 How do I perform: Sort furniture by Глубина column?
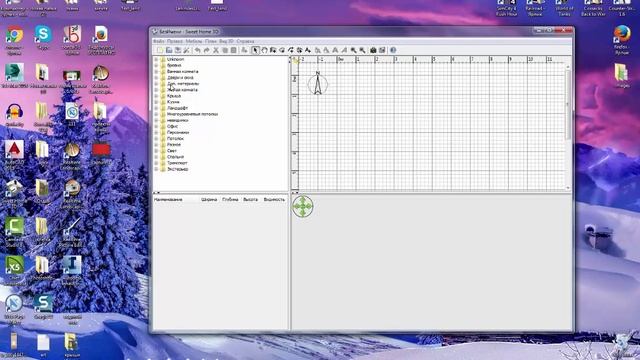(x=230, y=200)
